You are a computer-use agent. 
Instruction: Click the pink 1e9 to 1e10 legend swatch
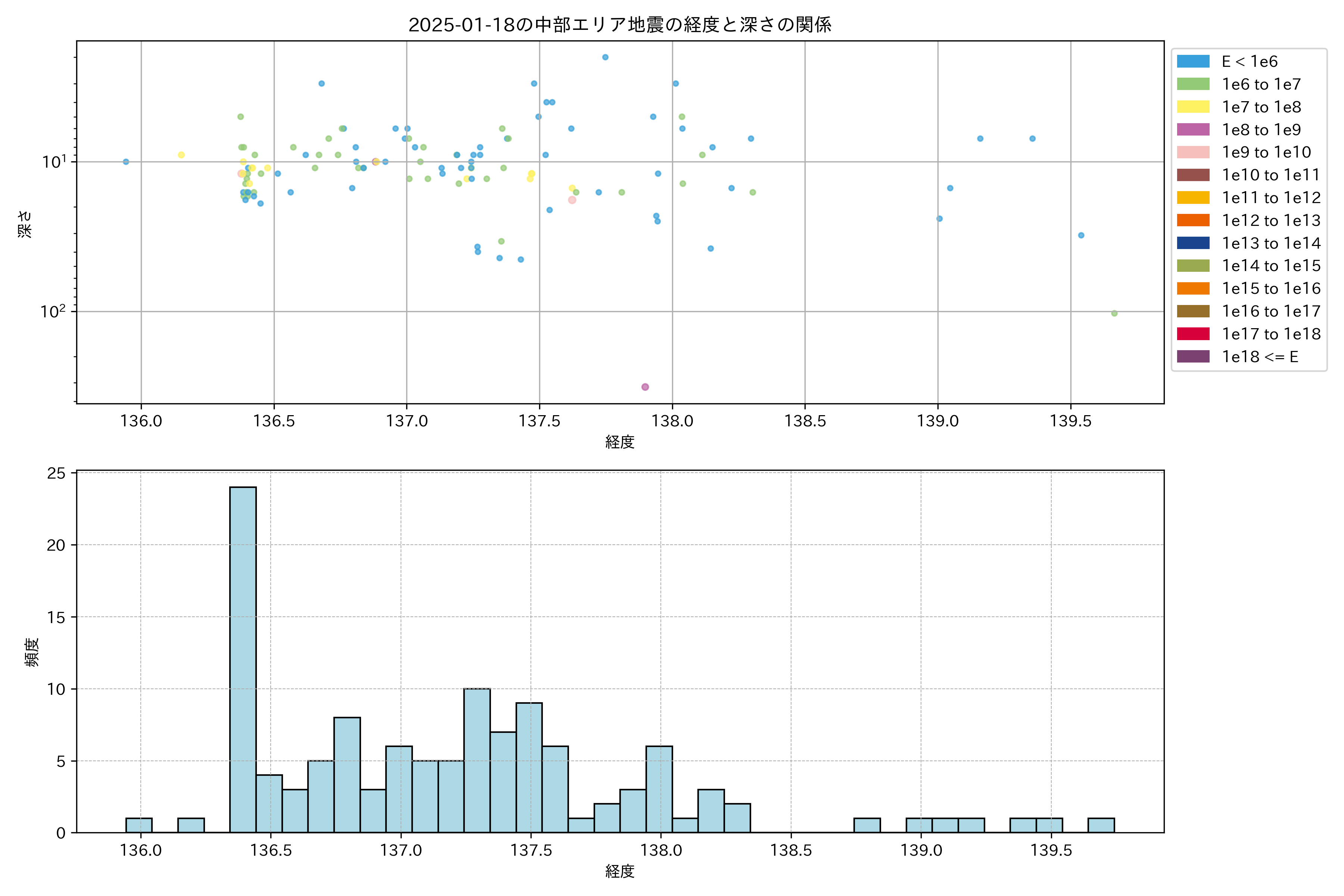(x=1192, y=152)
